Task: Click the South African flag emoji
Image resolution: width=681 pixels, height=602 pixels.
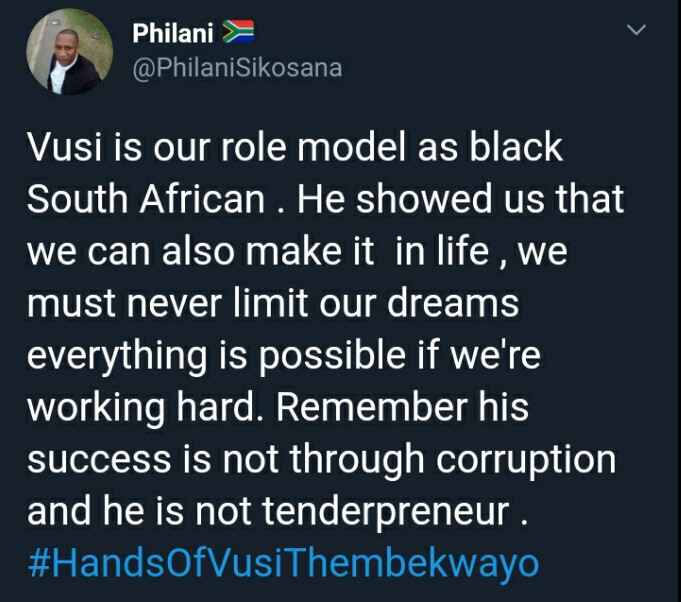Action: 238,32
